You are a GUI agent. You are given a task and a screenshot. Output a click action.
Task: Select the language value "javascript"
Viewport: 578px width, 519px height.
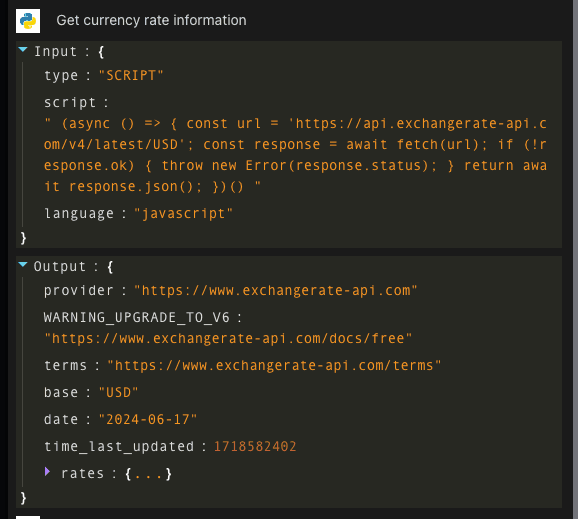[184, 213]
